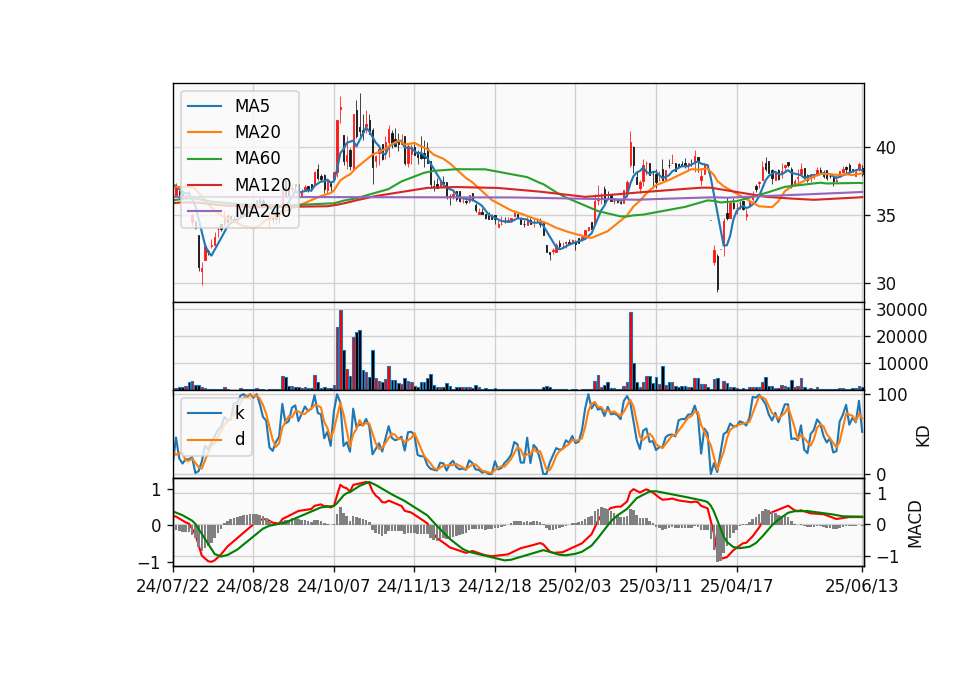
Task: Click the 25/02/03 date tick label
Action: (x=575, y=586)
